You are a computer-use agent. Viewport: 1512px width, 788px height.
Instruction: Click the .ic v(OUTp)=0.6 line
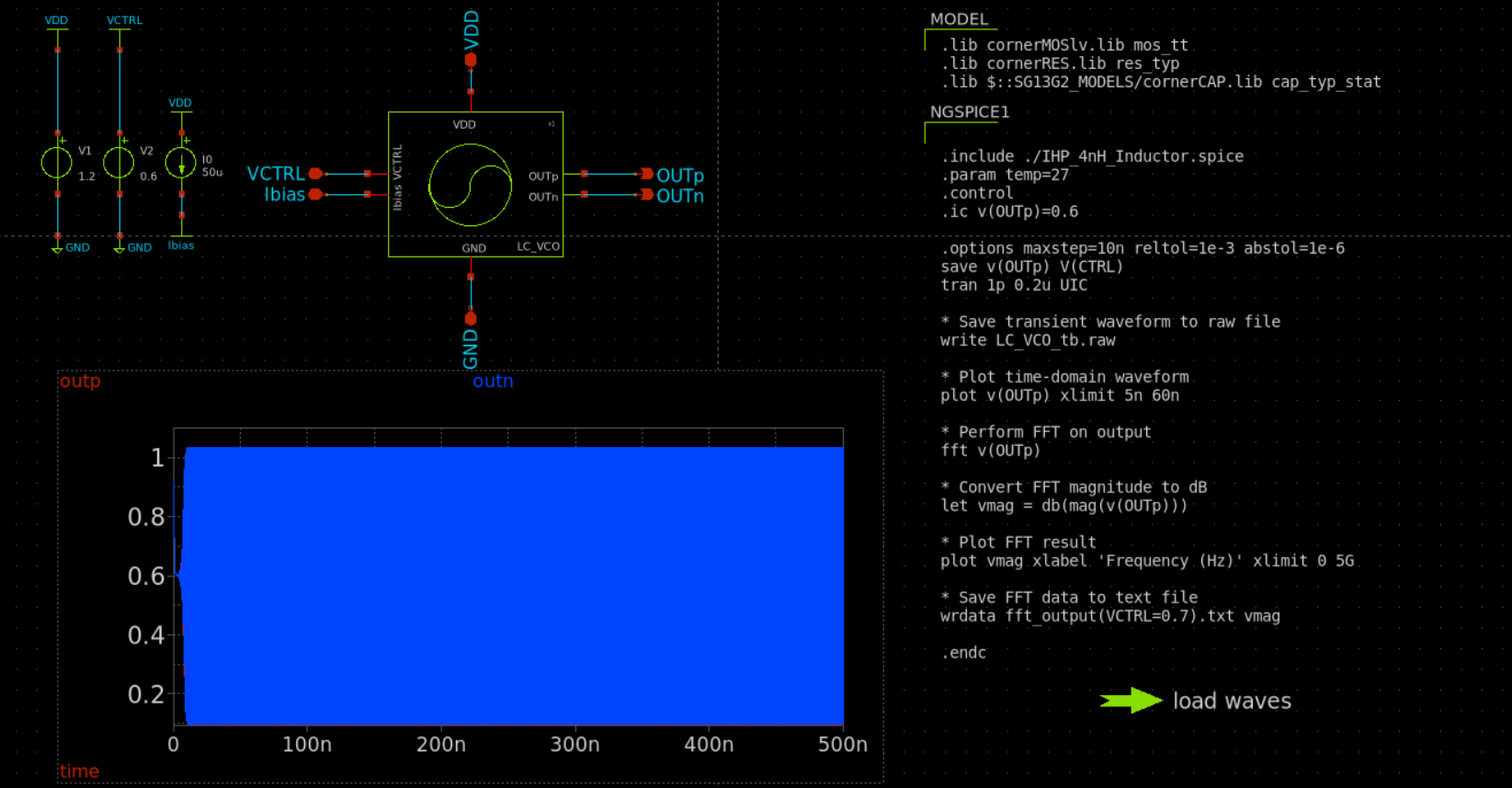(1009, 211)
